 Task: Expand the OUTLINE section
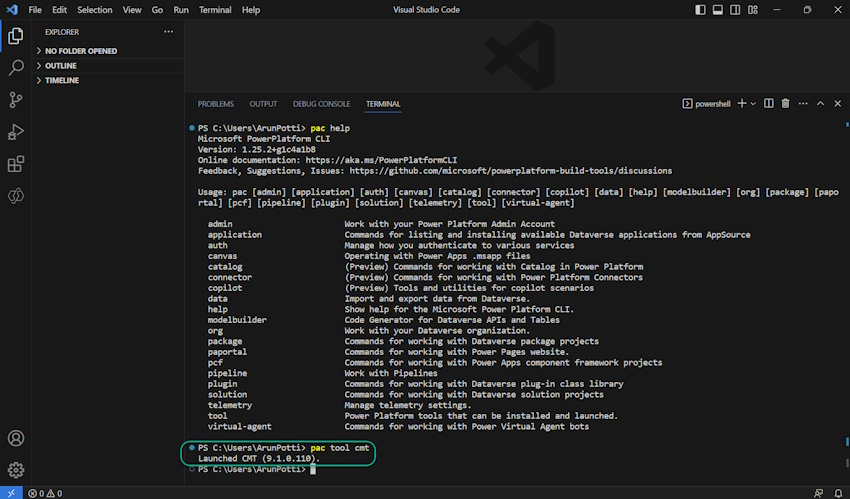60,66
